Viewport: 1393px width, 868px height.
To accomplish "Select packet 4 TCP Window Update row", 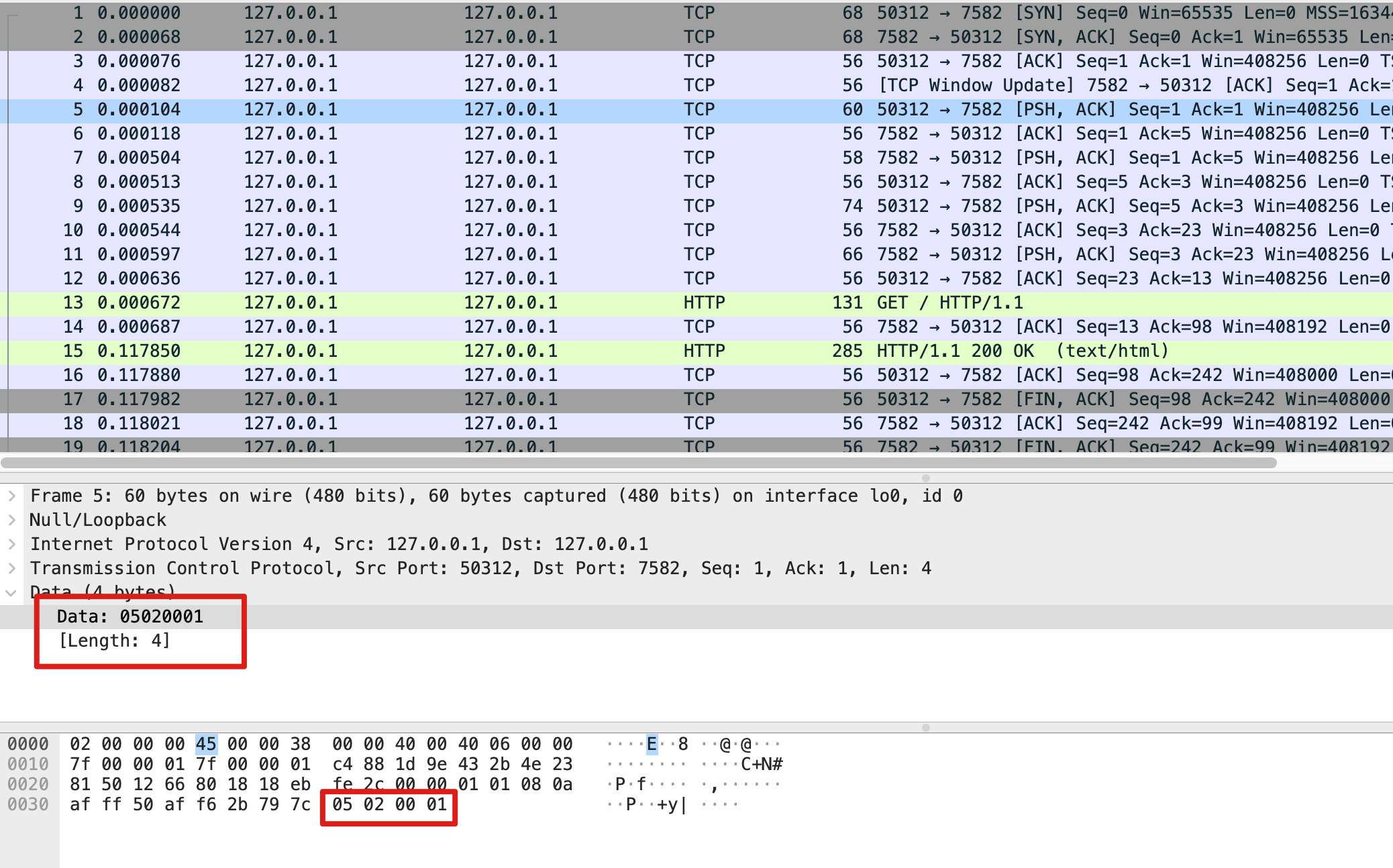I will coord(698,86).
